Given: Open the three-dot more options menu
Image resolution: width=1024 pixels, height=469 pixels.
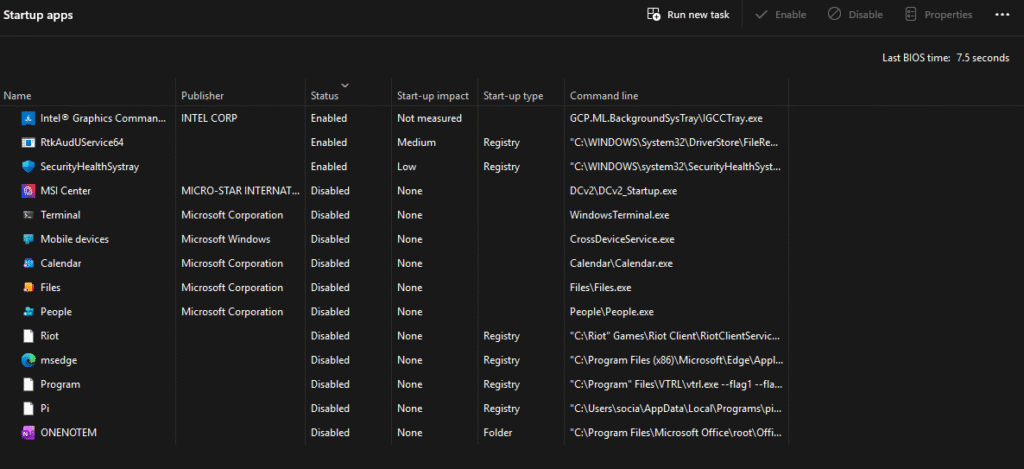Looking at the screenshot, I should pyautogui.click(x=1002, y=15).
